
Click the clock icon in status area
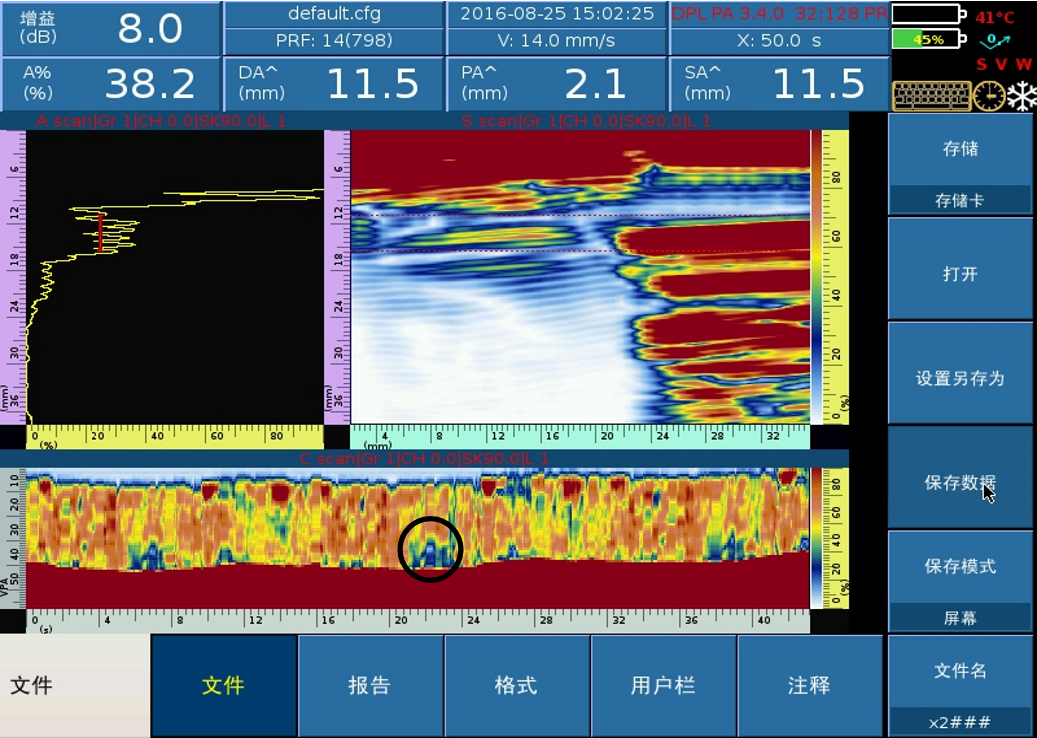988,96
